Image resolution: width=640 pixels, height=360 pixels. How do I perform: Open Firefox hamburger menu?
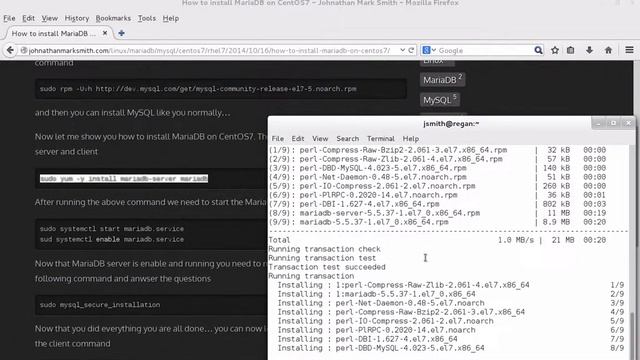coord(629,50)
